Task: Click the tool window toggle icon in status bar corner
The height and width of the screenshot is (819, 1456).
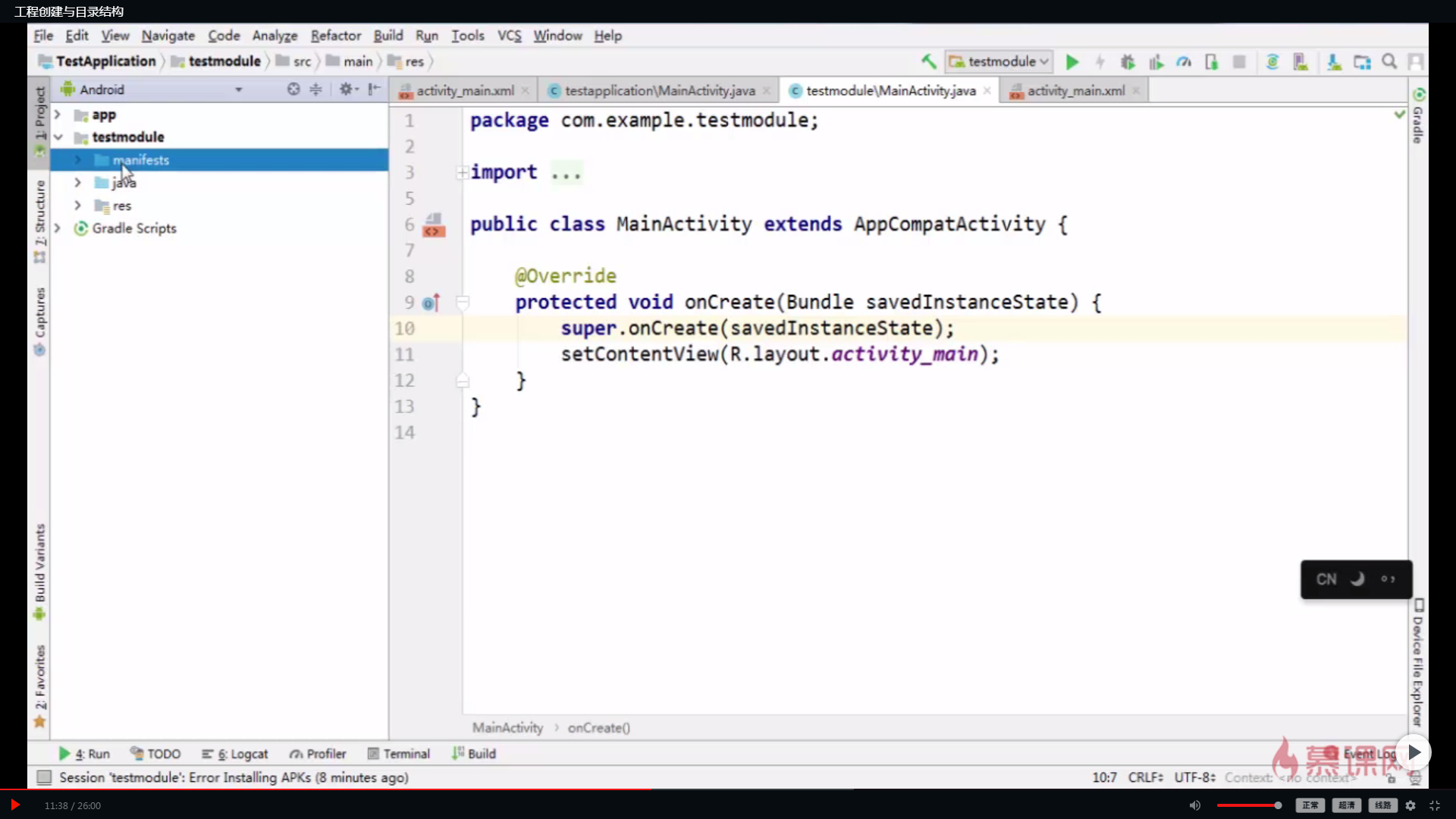Action: 44,777
